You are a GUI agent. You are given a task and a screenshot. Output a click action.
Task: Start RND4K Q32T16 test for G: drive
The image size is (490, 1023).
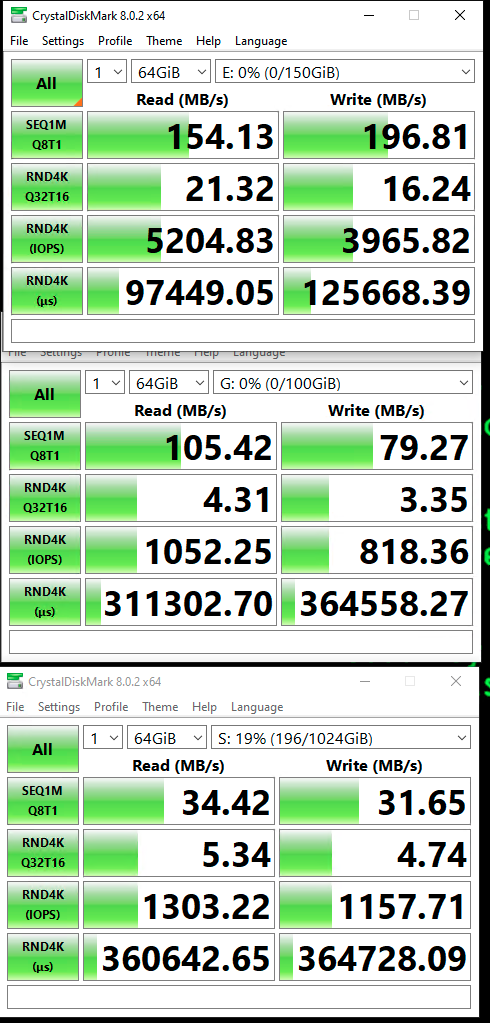click(x=45, y=498)
